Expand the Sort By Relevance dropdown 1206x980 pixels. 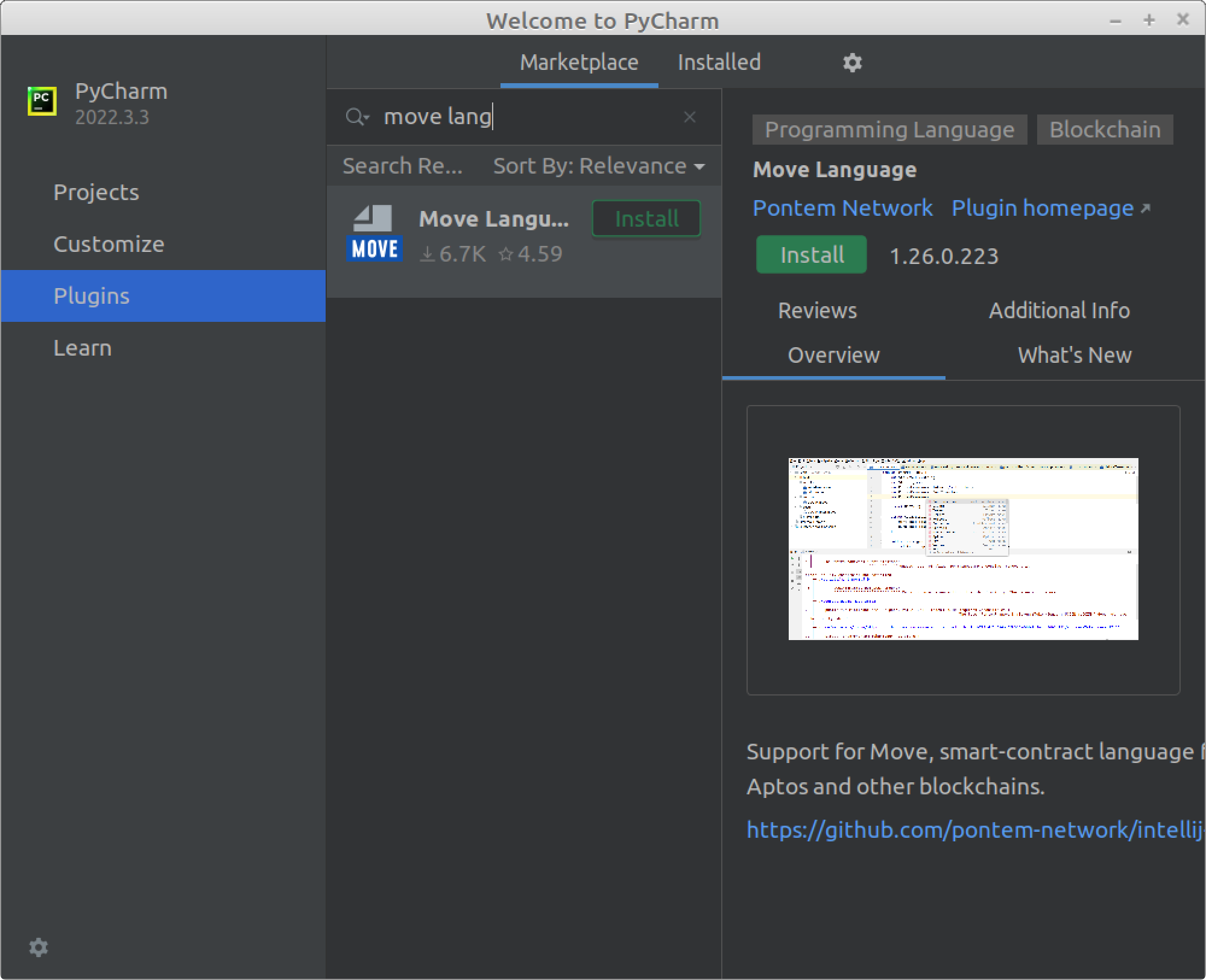coord(599,166)
